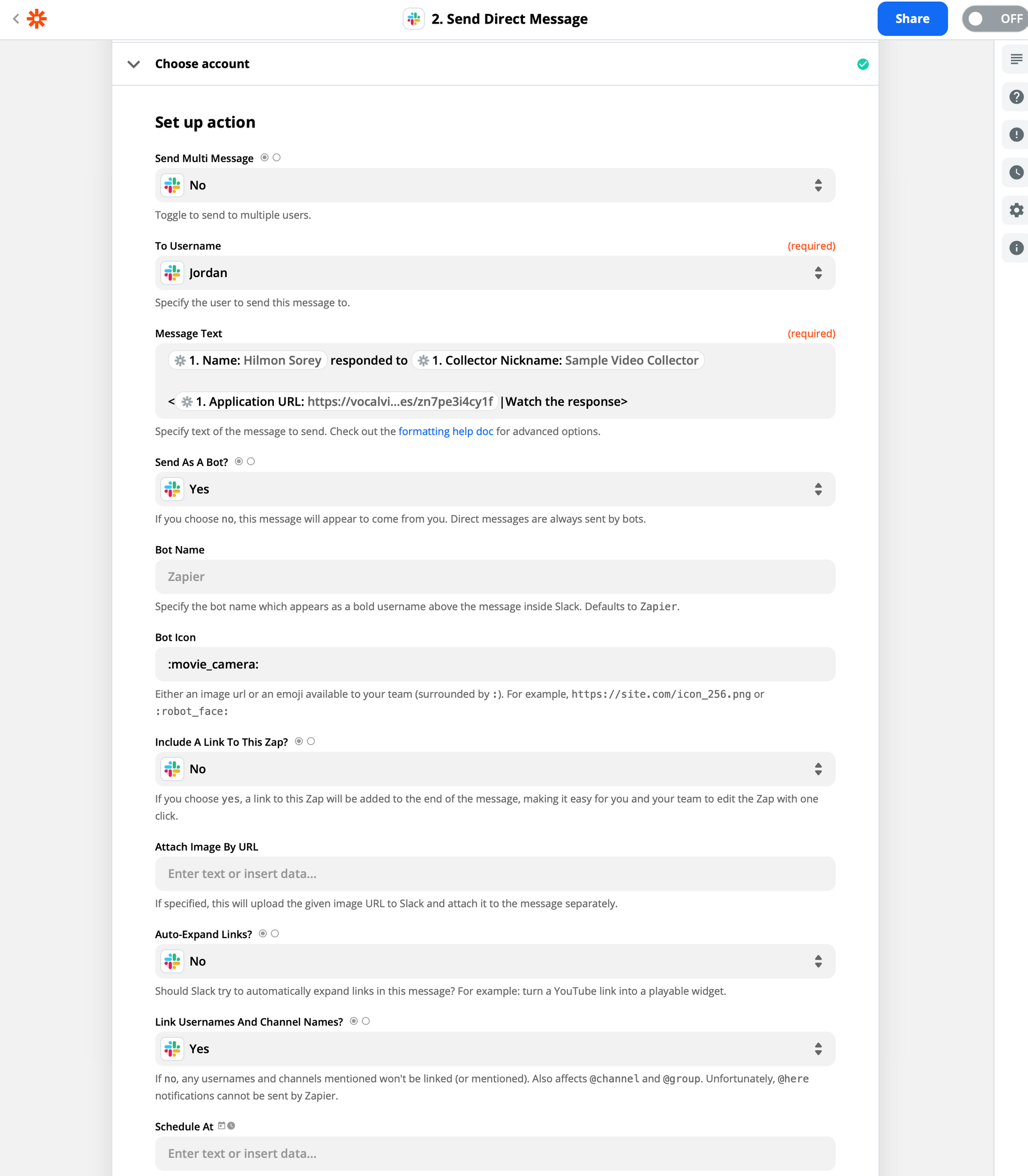Click the Zapier logo icon
Viewport: 1028px width, 1176px height.
pos(36,19)
